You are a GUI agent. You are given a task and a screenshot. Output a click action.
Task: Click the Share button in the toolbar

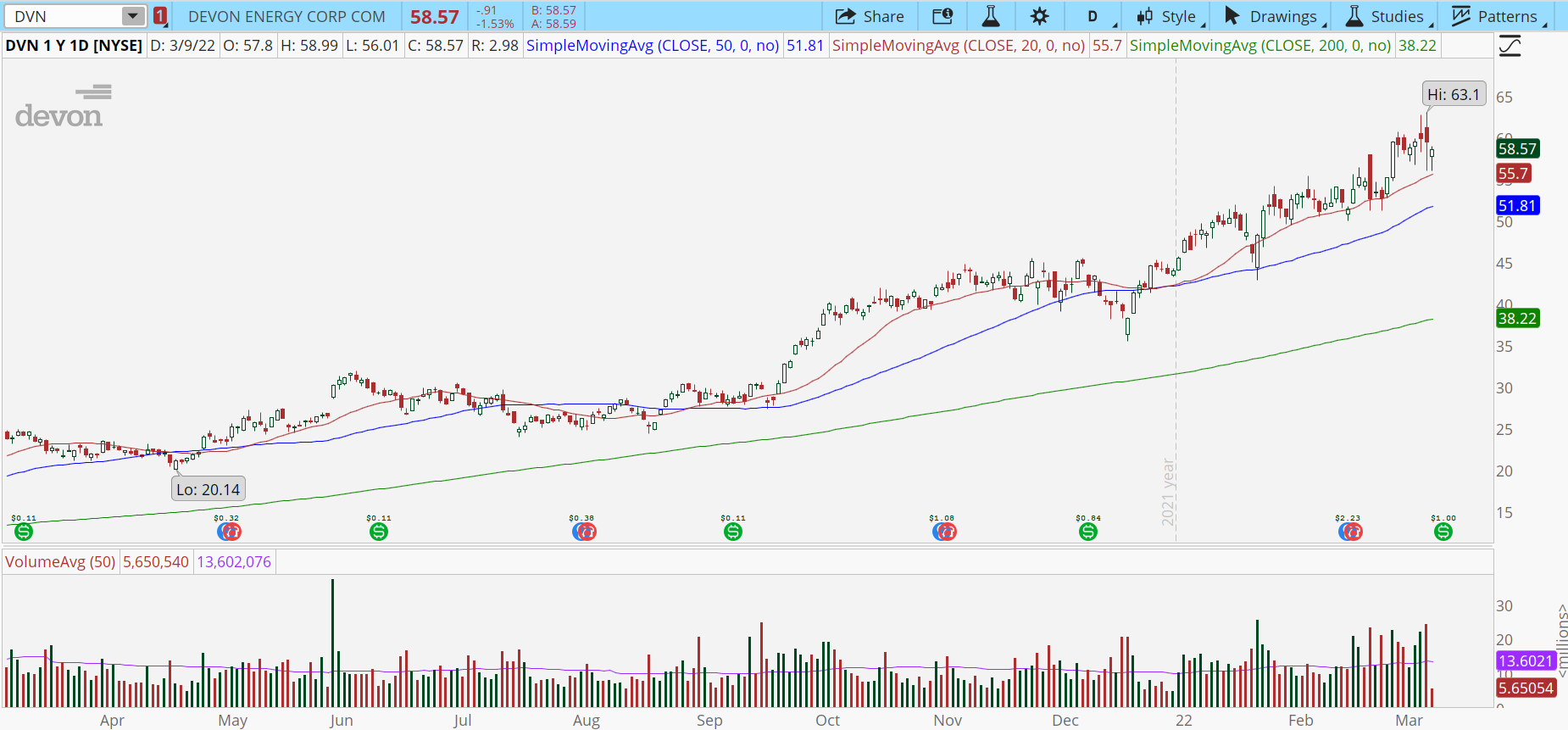pos(870,16)
